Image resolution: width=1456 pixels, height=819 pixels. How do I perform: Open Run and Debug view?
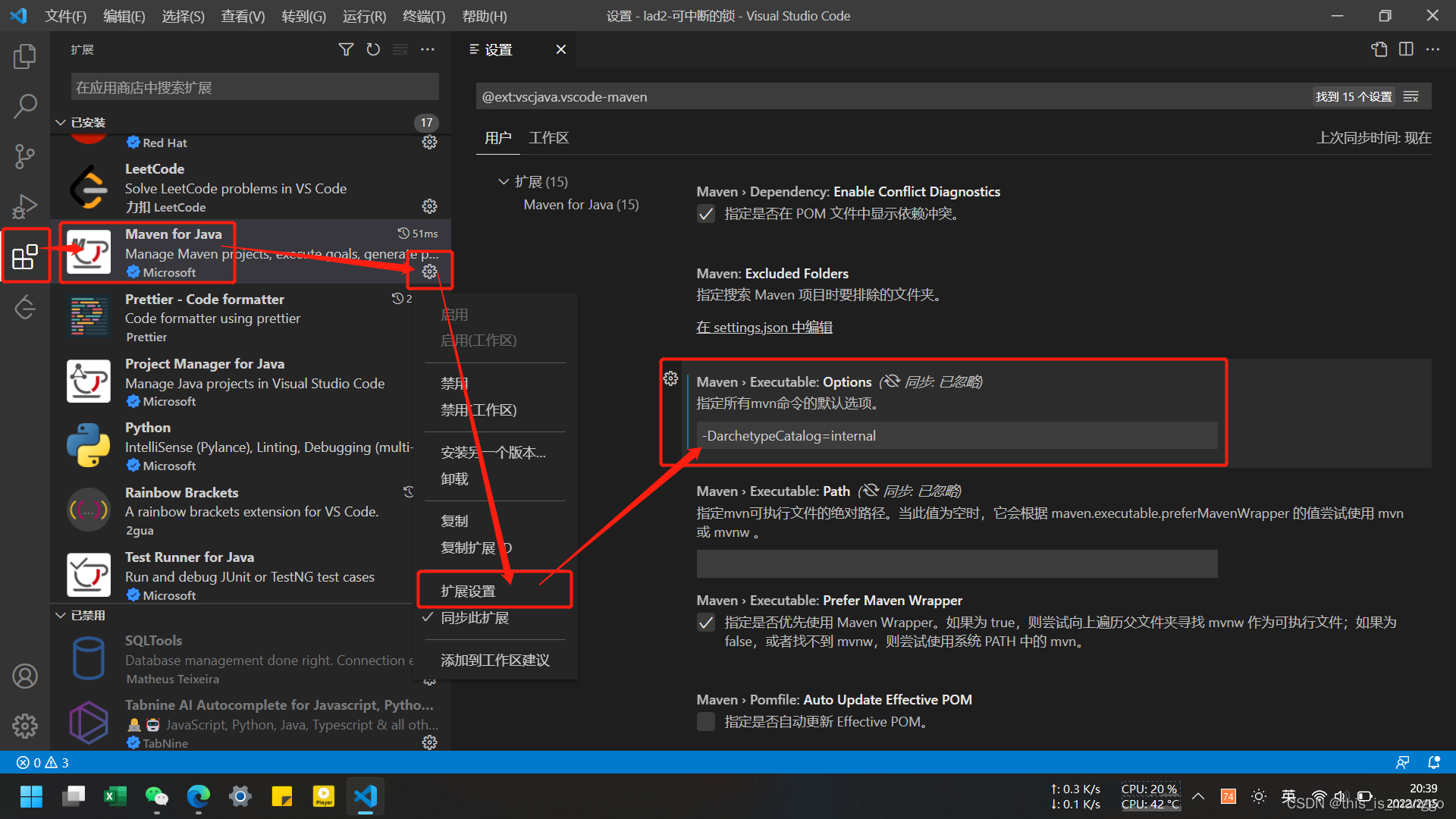coord(25,206)
